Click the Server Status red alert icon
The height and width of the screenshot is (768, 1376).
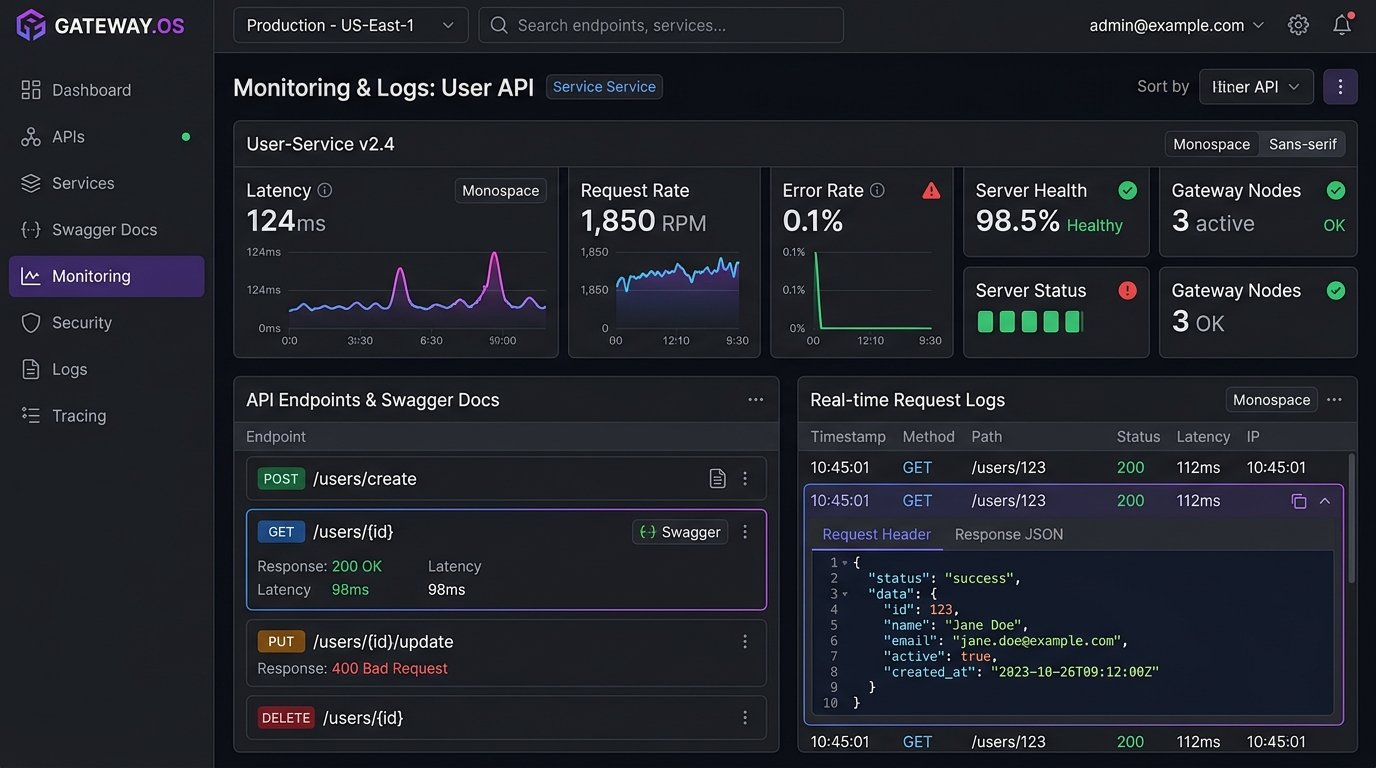[x=1128, y=290]
